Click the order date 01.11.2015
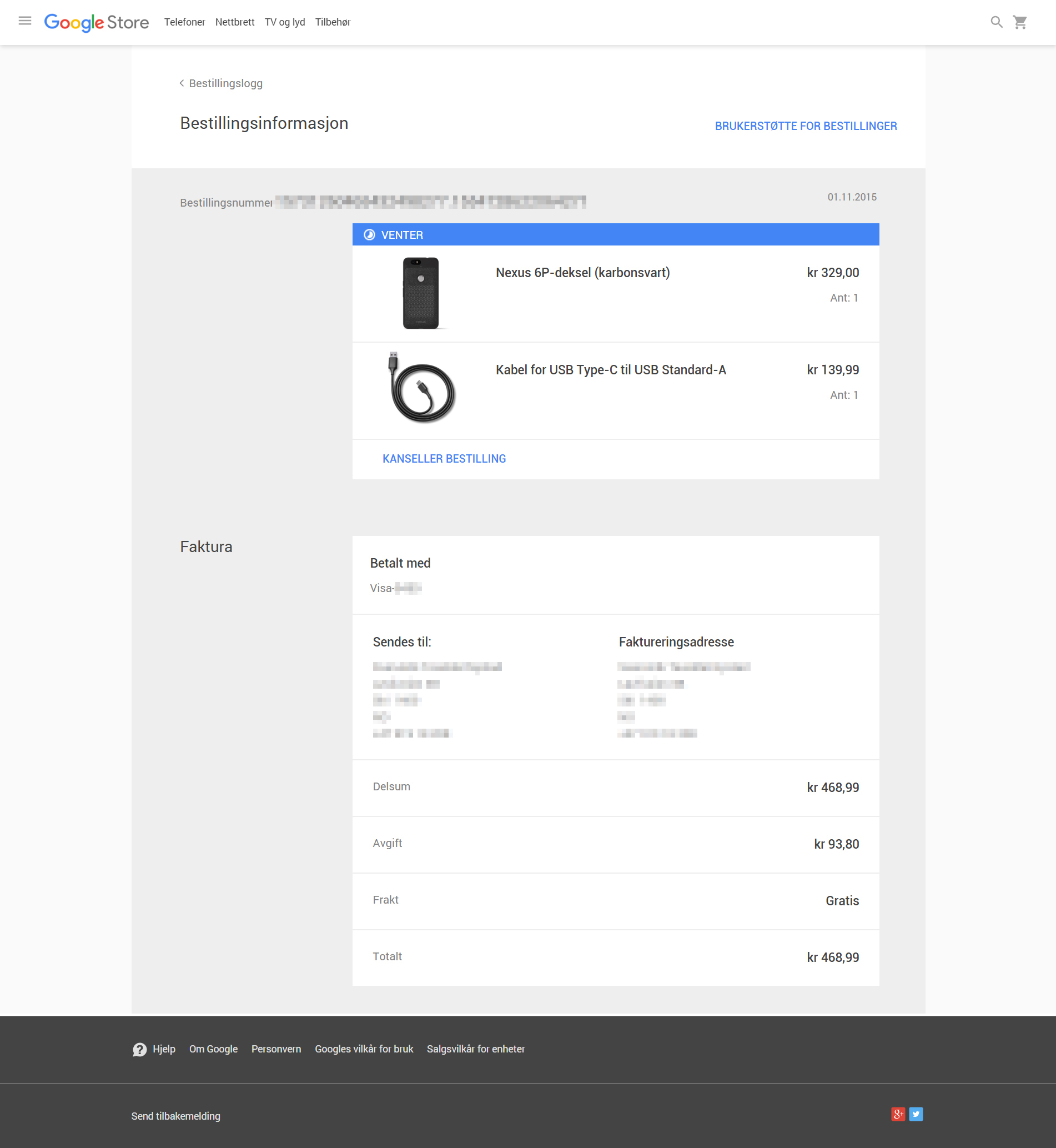Viewport: 1056px width, 1148px height. pos(852,197)
